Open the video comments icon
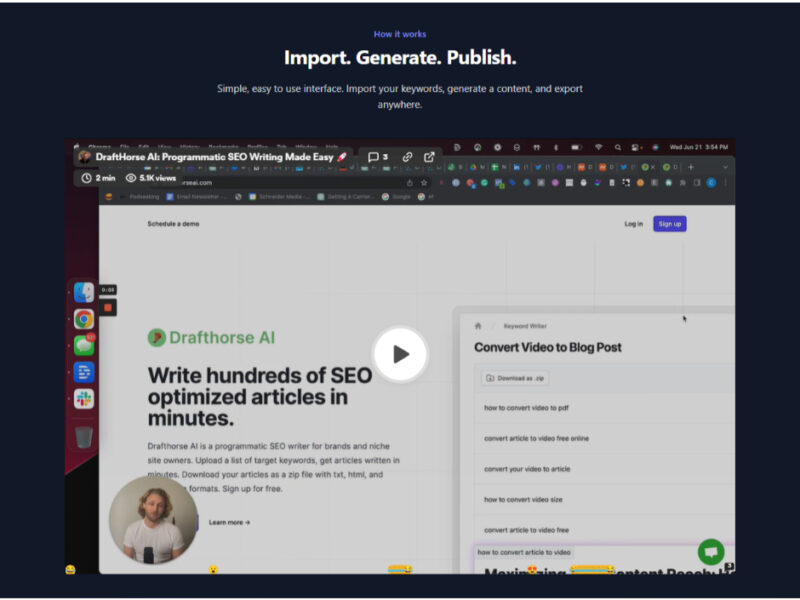 (377, 157)
